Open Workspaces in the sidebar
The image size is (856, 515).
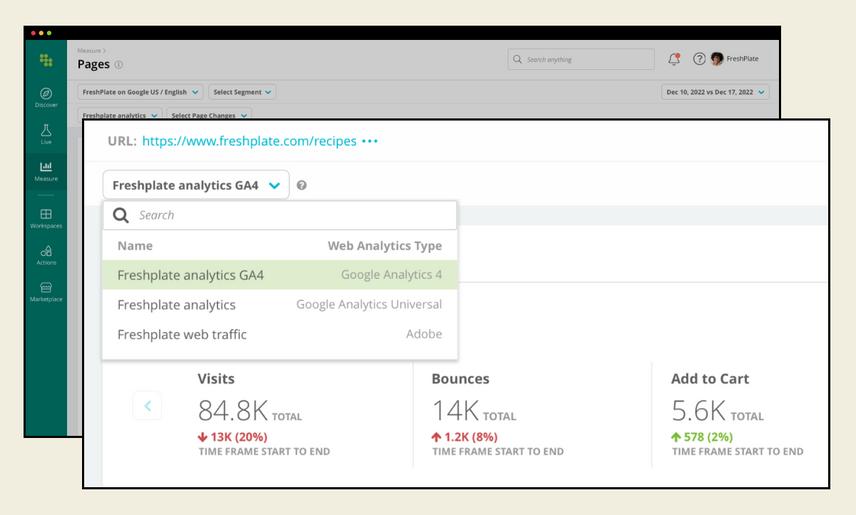pyautogui.click(x=46, y=218)
